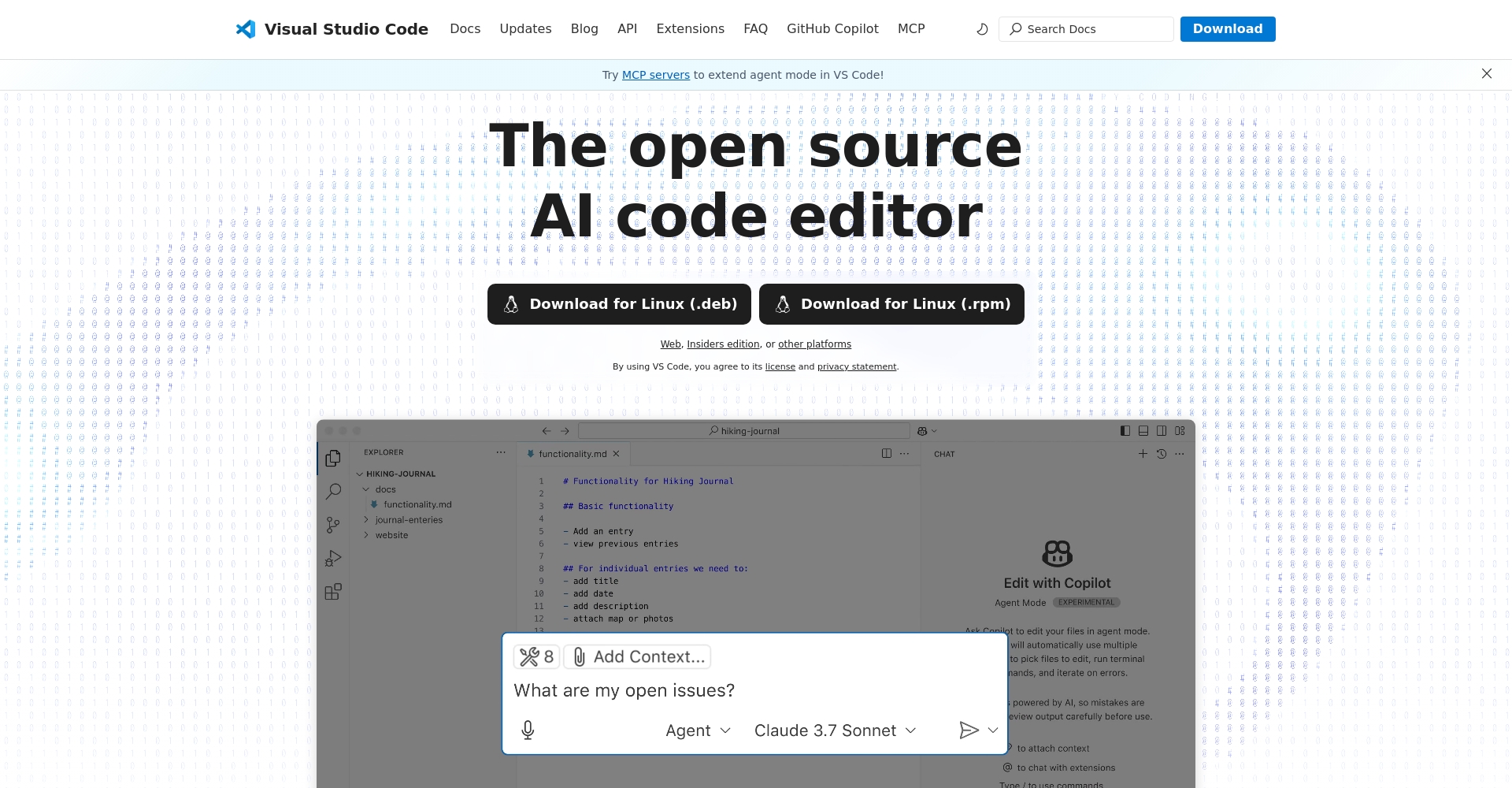Open the Chat panel more actions ellipsis
This screenshot has height=788, width=1512.
tap(1179, 453)
